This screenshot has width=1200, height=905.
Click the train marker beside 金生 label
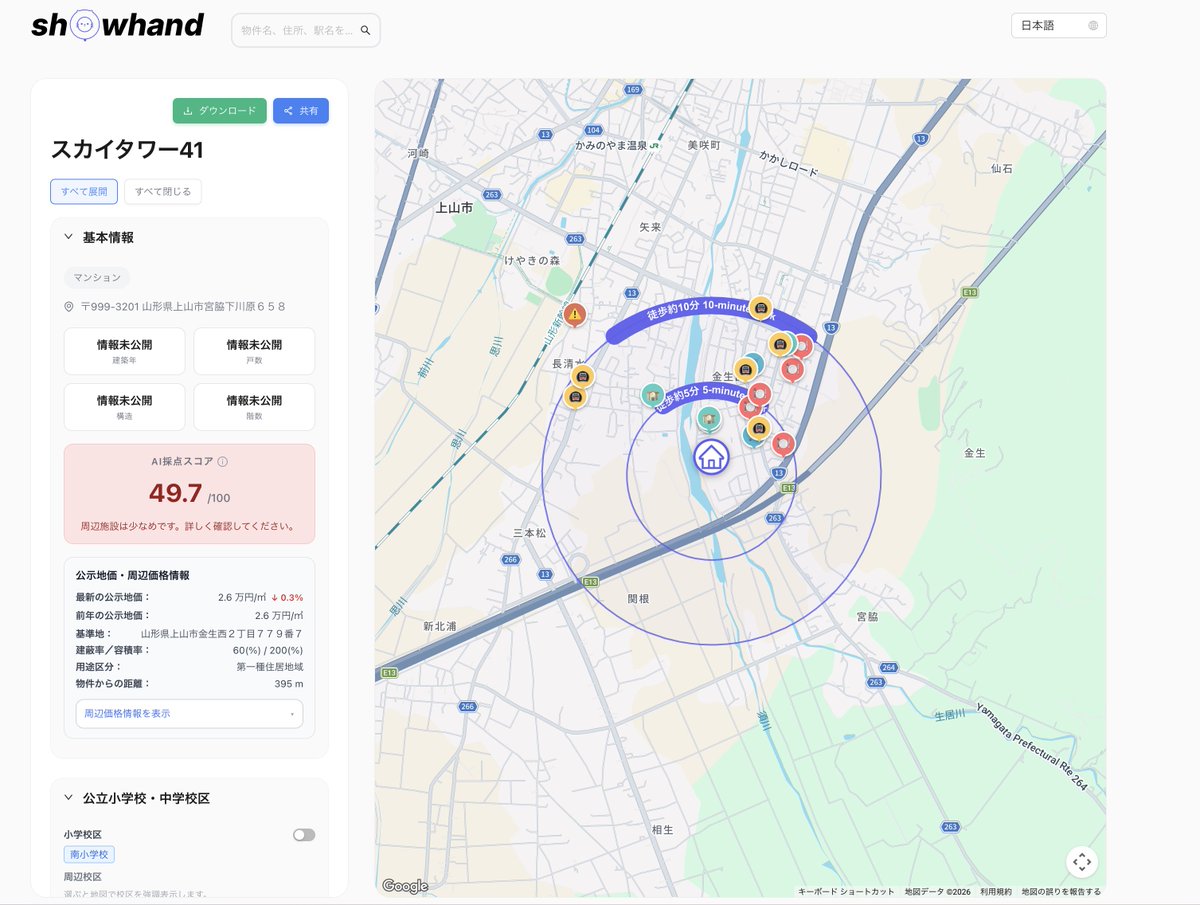pyautogui.click(x=745, y=370)
